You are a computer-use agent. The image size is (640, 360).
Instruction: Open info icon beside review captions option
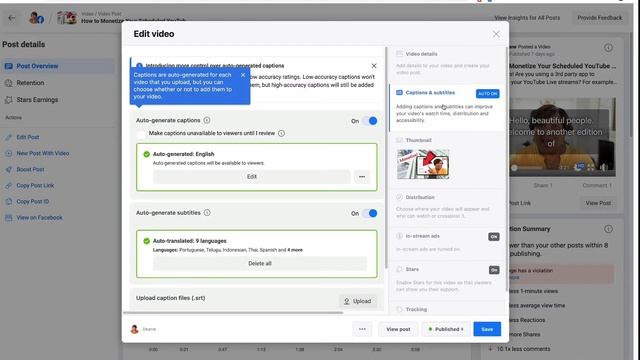[x=281, y=133]
